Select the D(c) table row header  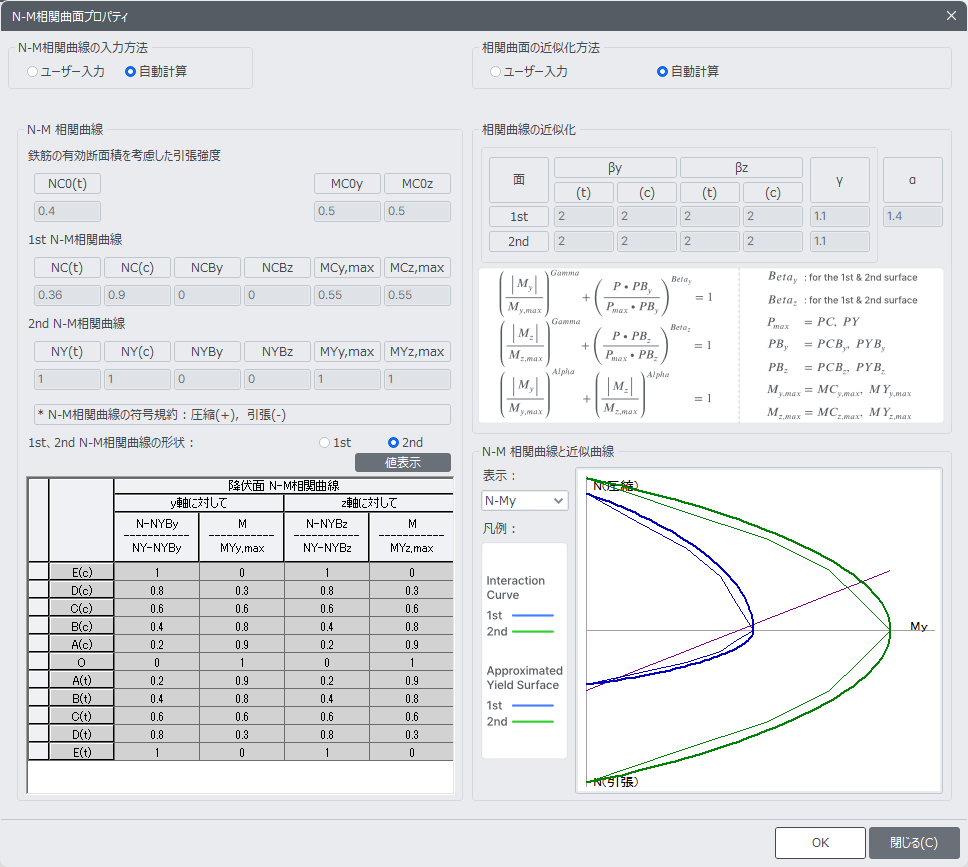point(81,590)
